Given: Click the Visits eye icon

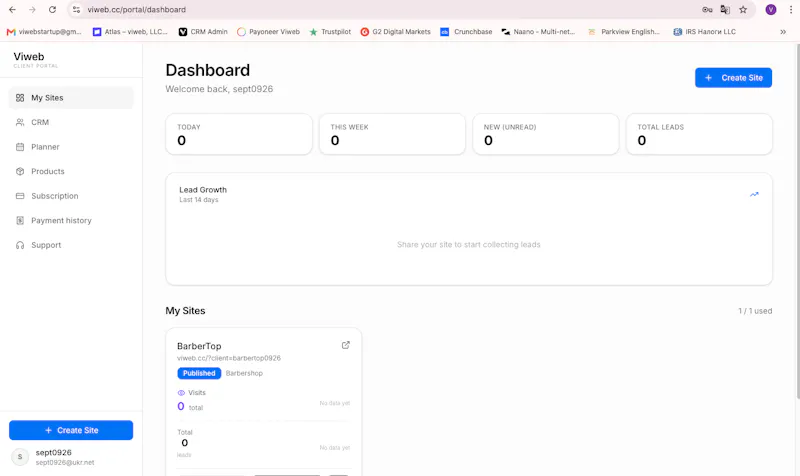Looking at the screenshot, I should (x=181, y=393).
